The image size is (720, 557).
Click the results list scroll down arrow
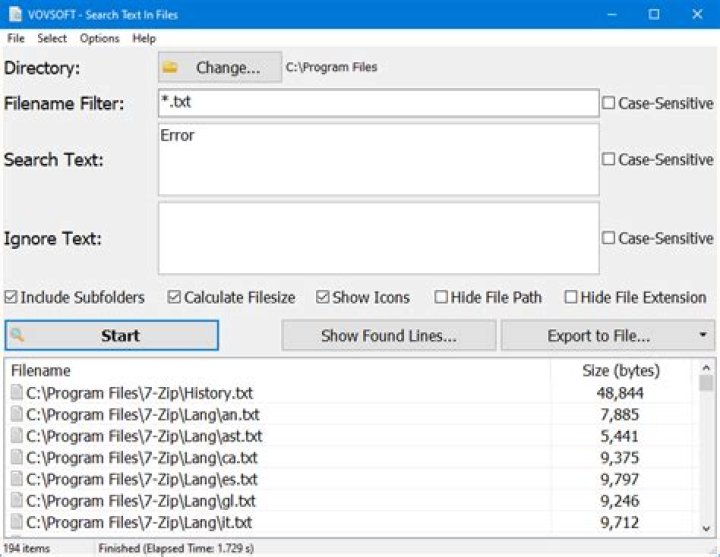click(x=706, y=529)
